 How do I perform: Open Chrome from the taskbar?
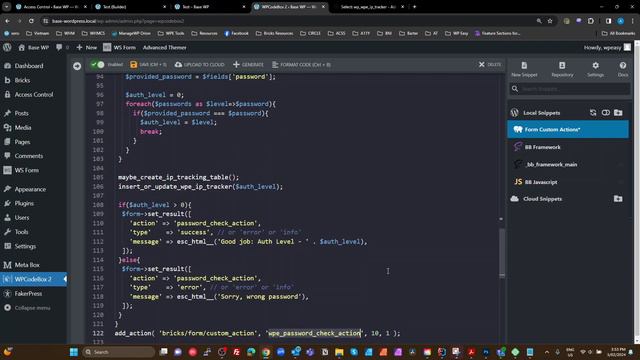click(x=266, y=352)
